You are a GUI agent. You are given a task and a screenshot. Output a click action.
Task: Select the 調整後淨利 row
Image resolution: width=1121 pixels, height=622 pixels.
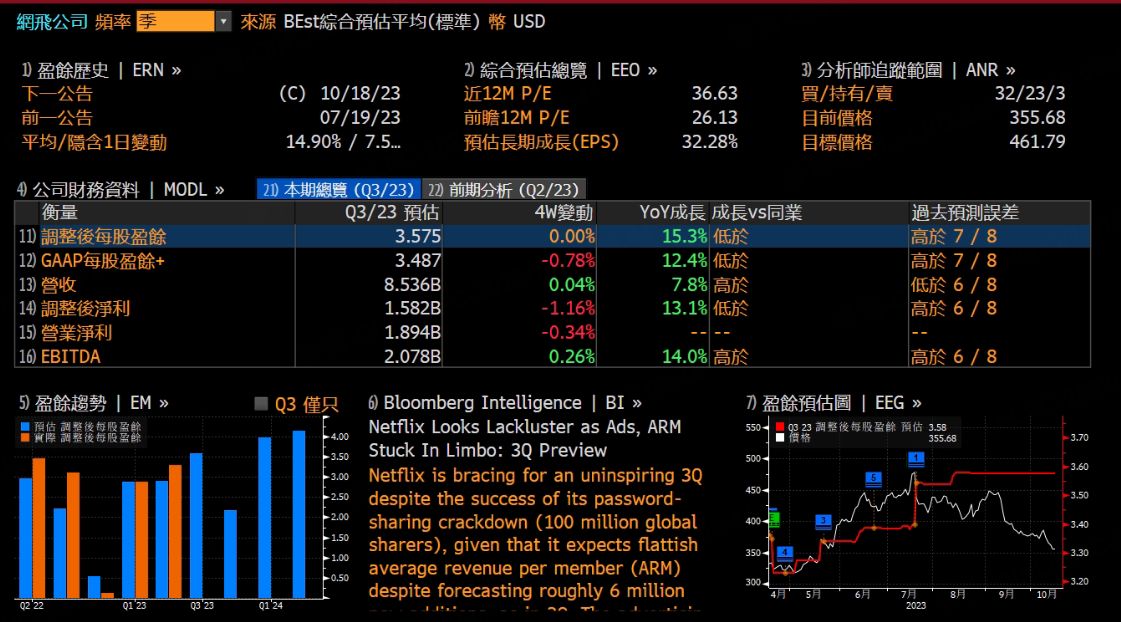[553, 308]
